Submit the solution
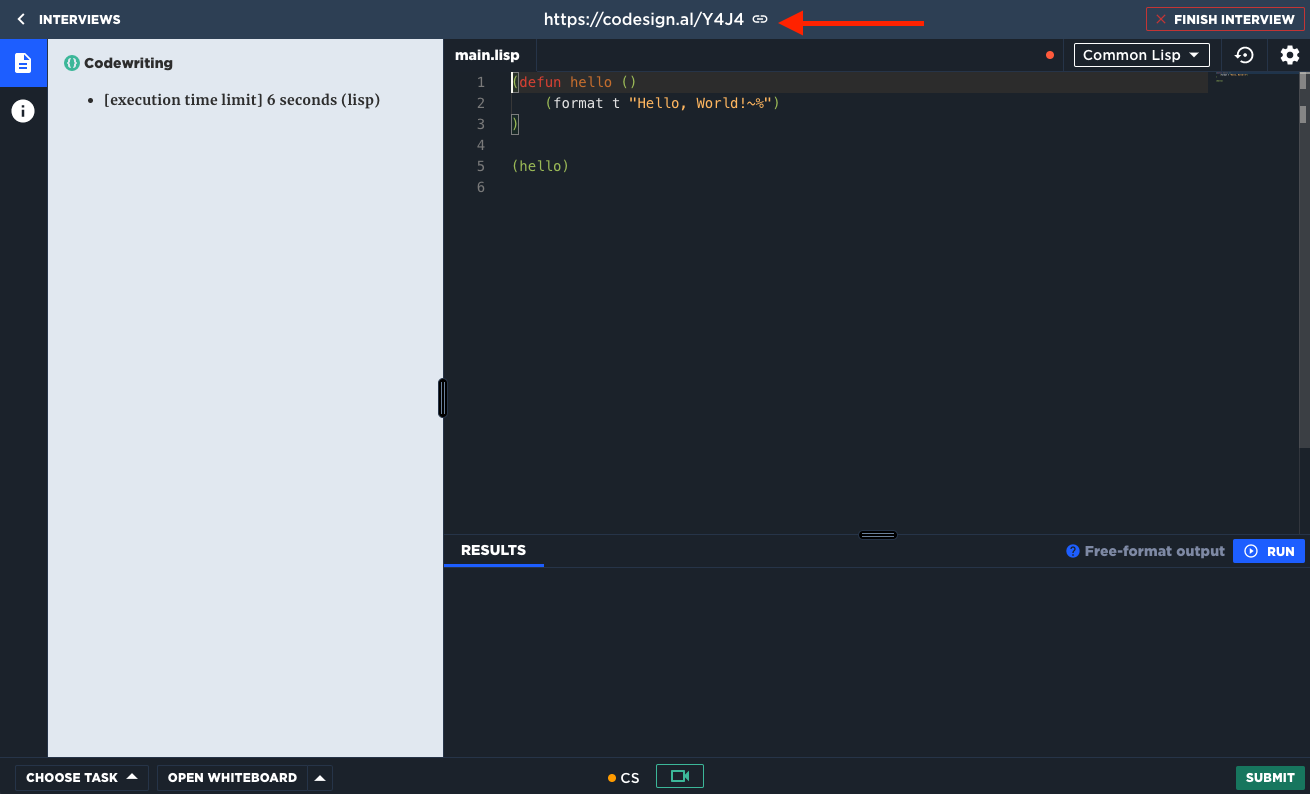The width and height of the screenshot is (1310, 794). click(x=1270, y=777)
